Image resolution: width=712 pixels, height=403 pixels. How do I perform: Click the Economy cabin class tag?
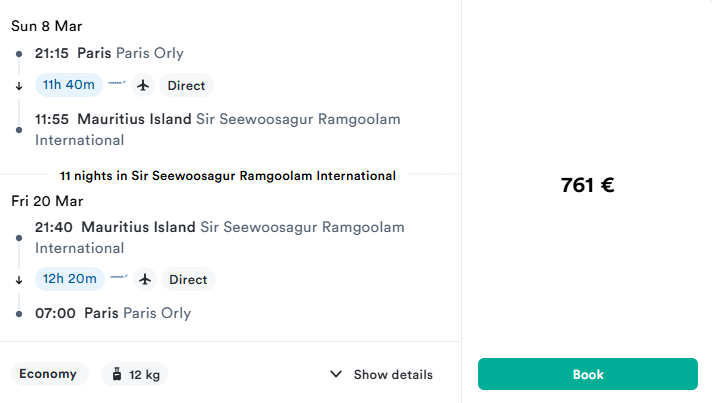(x=48, y=374)
